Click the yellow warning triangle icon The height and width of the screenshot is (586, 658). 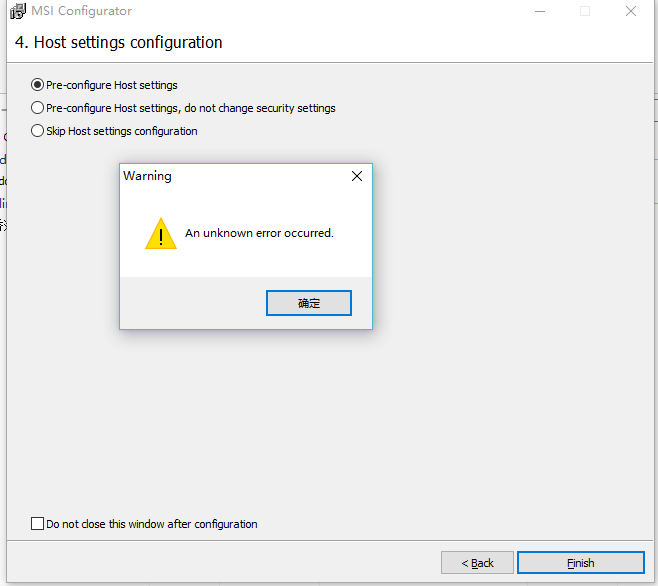click(x=160, y=234)
